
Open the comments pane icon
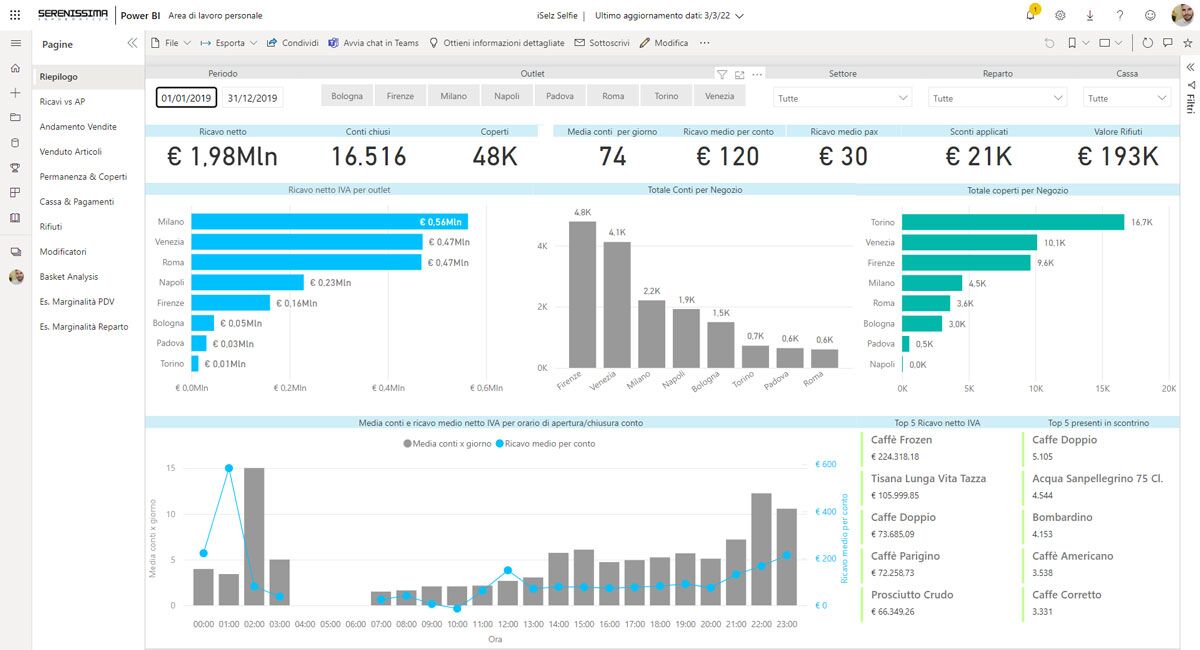(x=1167, y=43)
